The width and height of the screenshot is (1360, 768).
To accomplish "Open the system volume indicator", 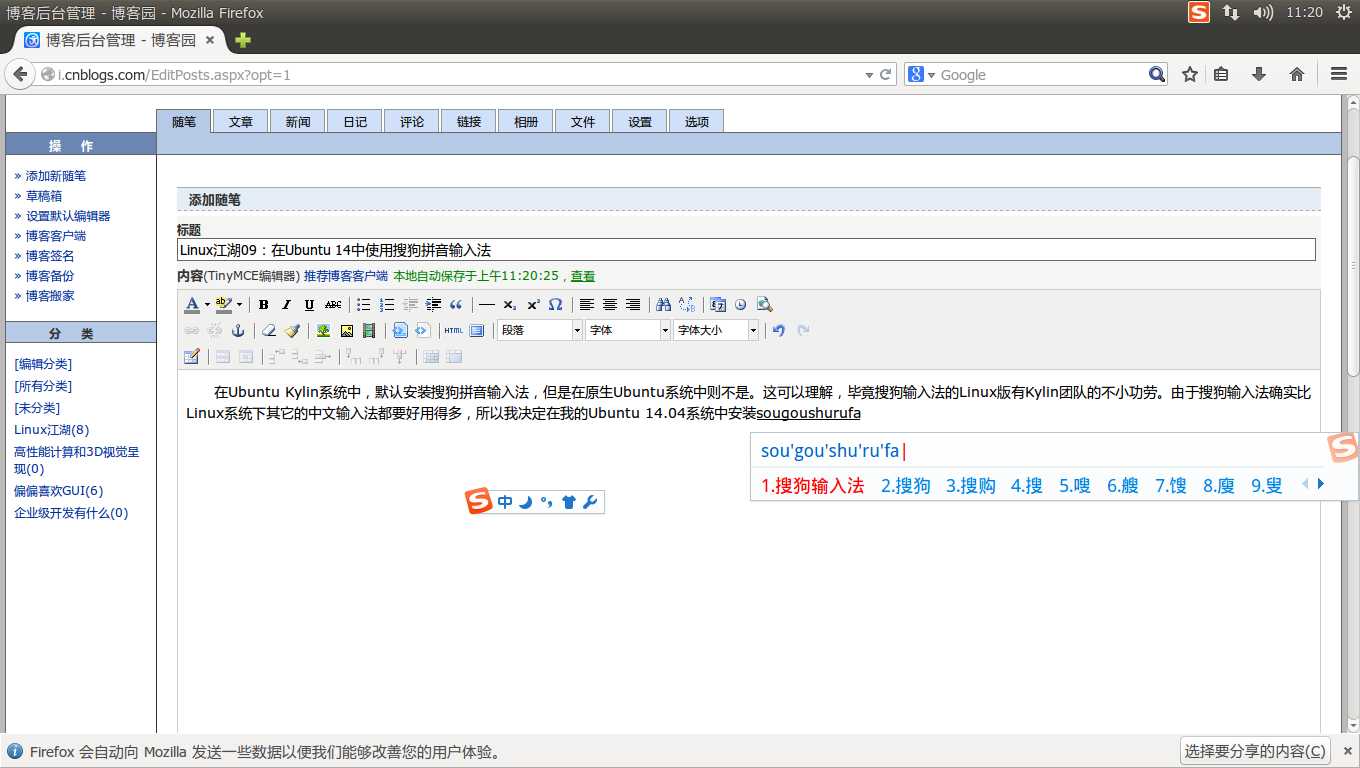I will click(x=1263, y=12).
